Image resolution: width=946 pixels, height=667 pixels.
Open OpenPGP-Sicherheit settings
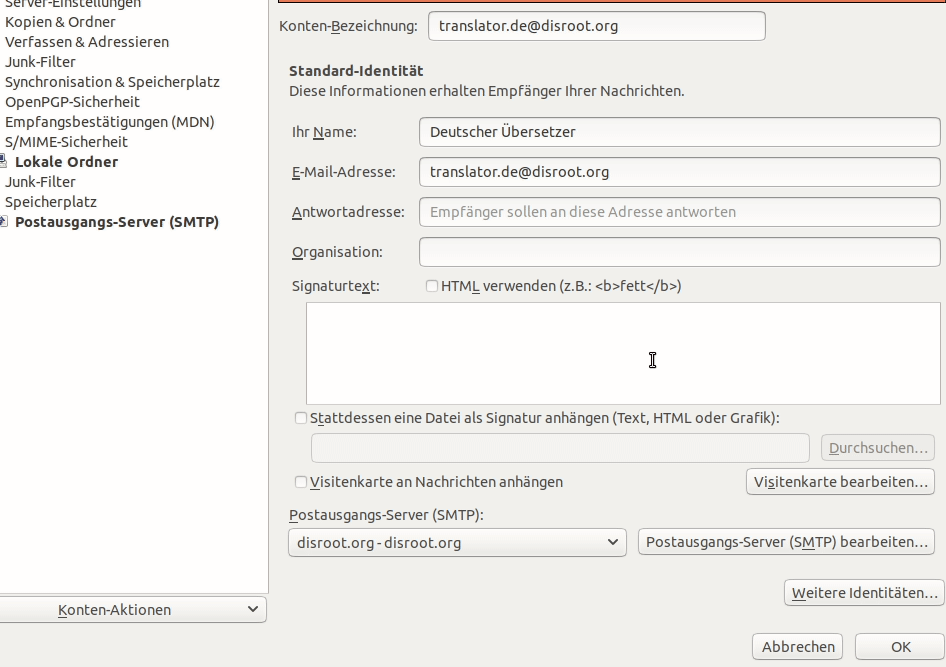click(x=72, y=102)
